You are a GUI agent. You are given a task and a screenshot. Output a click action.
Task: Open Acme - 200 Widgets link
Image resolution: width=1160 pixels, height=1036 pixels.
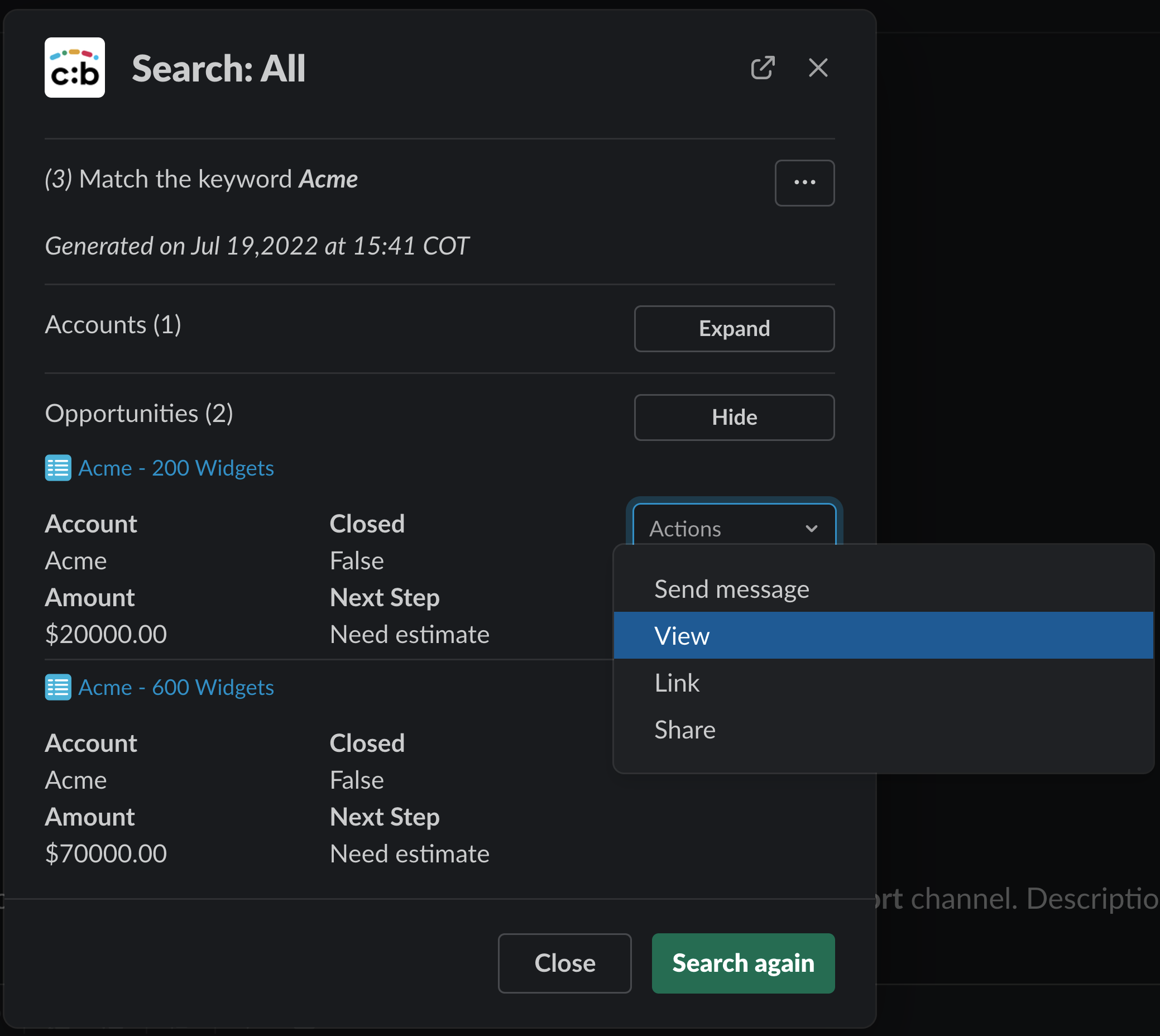click(x=176, y=468)
